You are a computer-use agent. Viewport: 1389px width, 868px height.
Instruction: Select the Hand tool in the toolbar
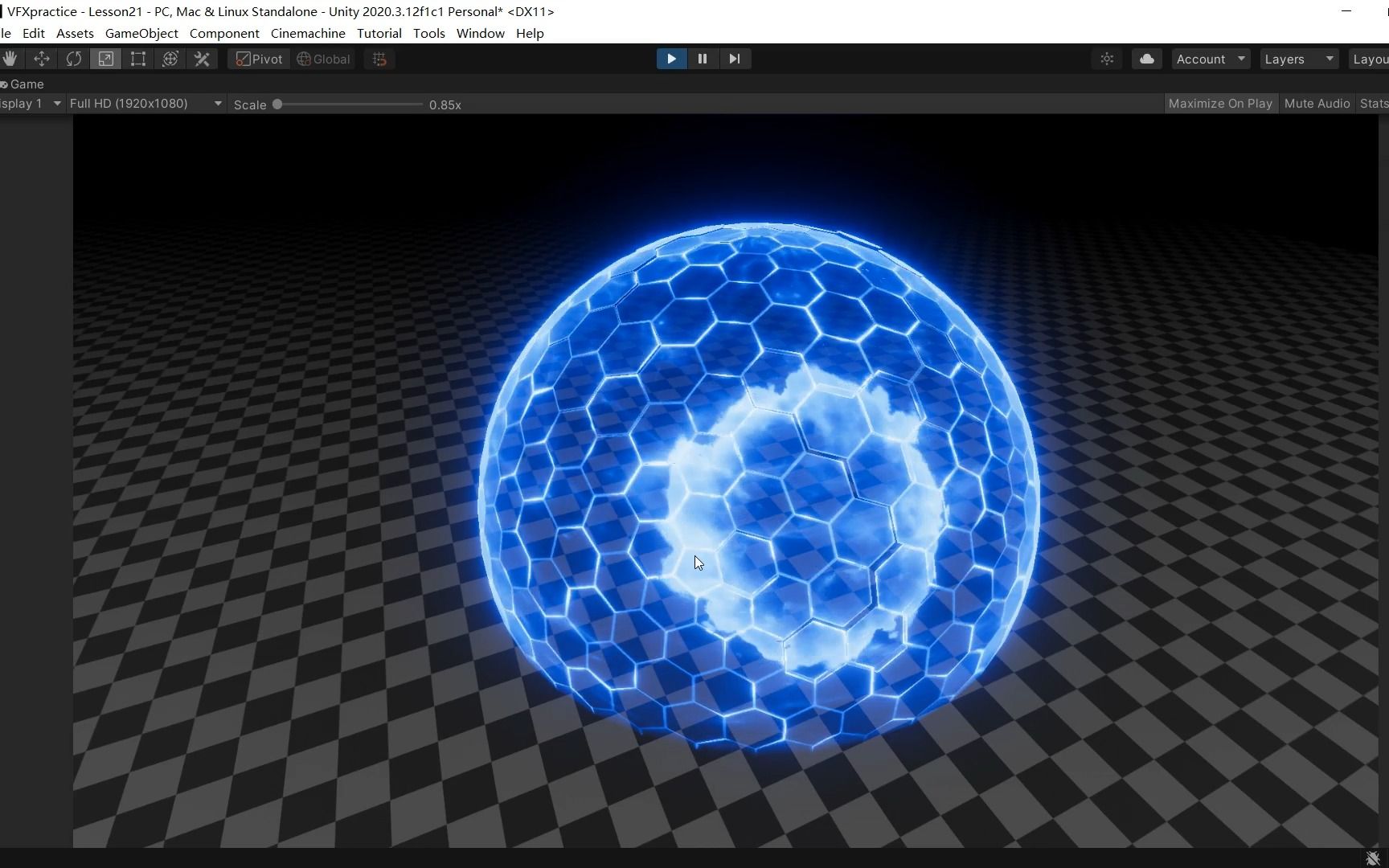tap(10, 59)
